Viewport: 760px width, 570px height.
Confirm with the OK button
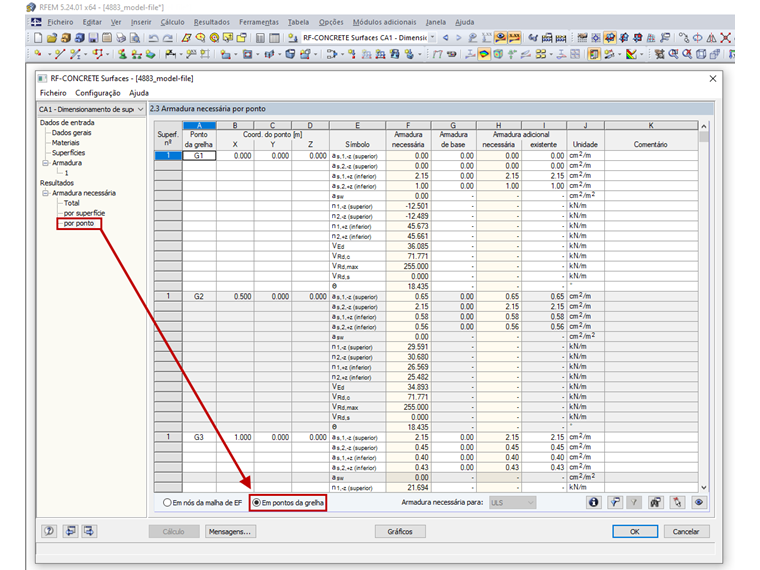click(x=635, y=532)
